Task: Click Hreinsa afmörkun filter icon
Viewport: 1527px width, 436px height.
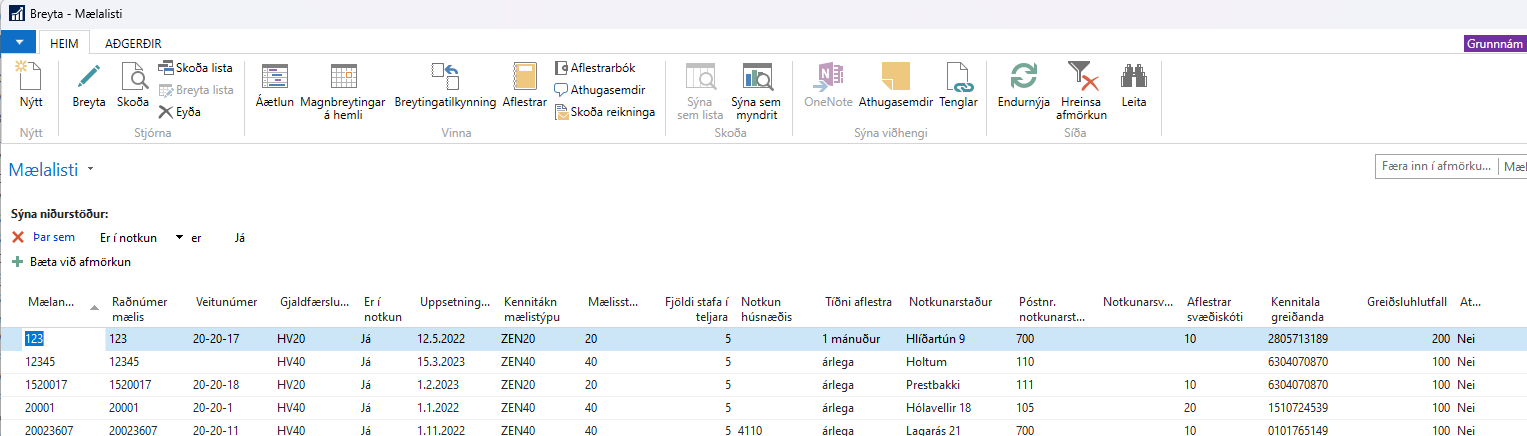Action: coord(1082,78)
